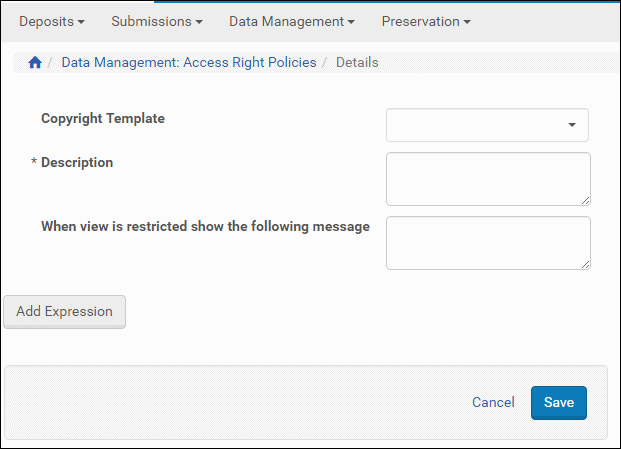
Task: Click the required asterisk beside Description
Action: 34,163
